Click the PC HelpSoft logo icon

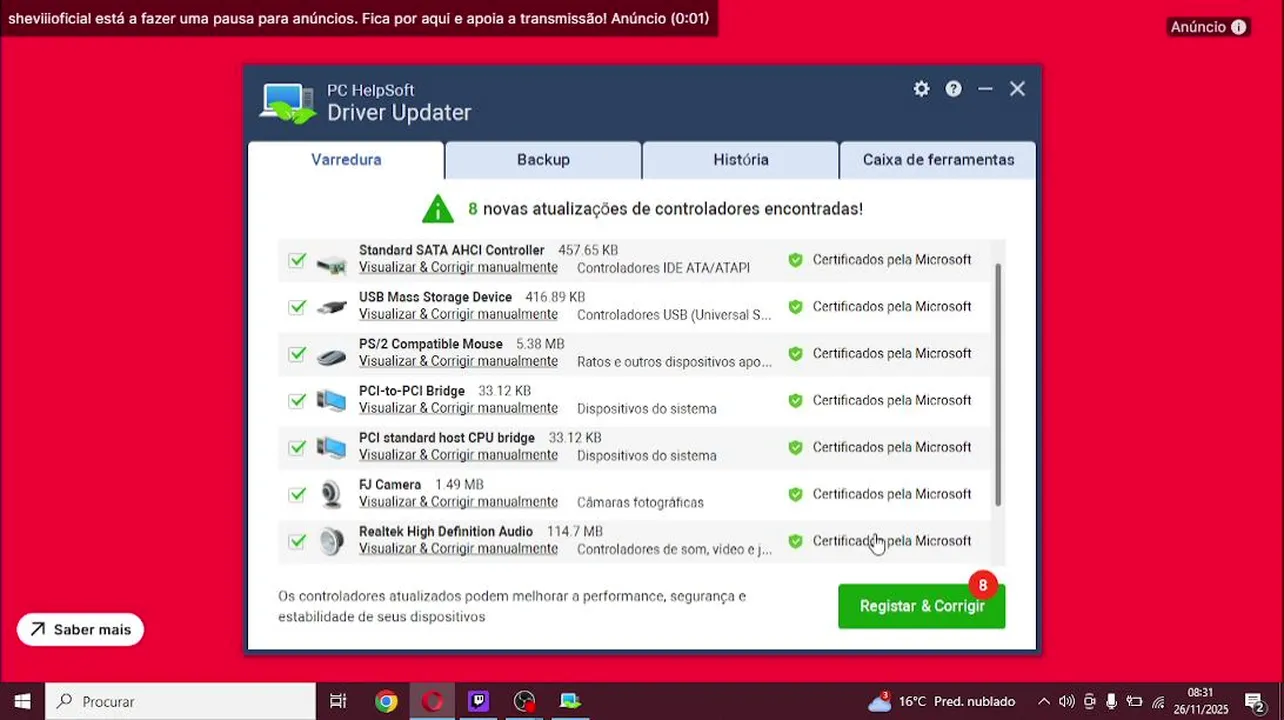(288, 103)
